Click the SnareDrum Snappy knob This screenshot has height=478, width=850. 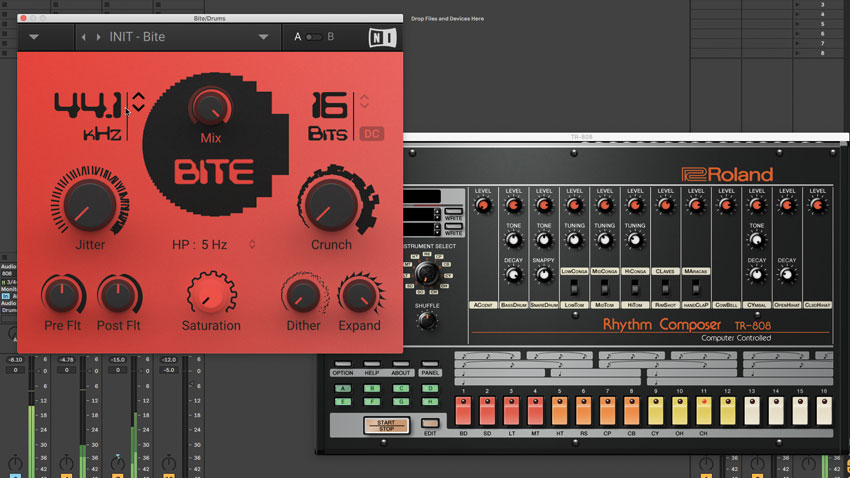pyautogui.click(x=544, y=275)
